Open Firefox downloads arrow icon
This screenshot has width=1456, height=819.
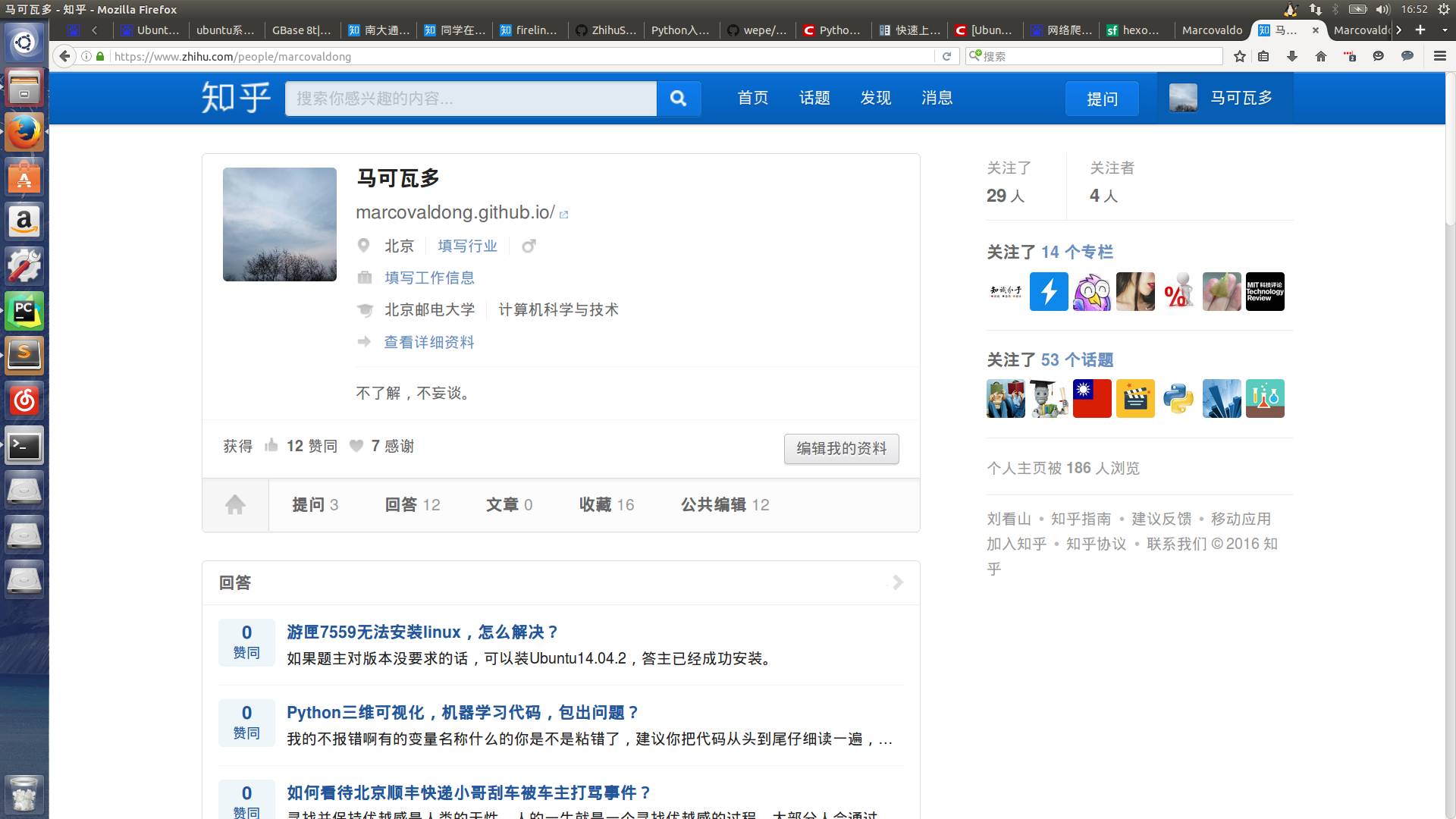pyautogui.click(x=1292, y=56)
